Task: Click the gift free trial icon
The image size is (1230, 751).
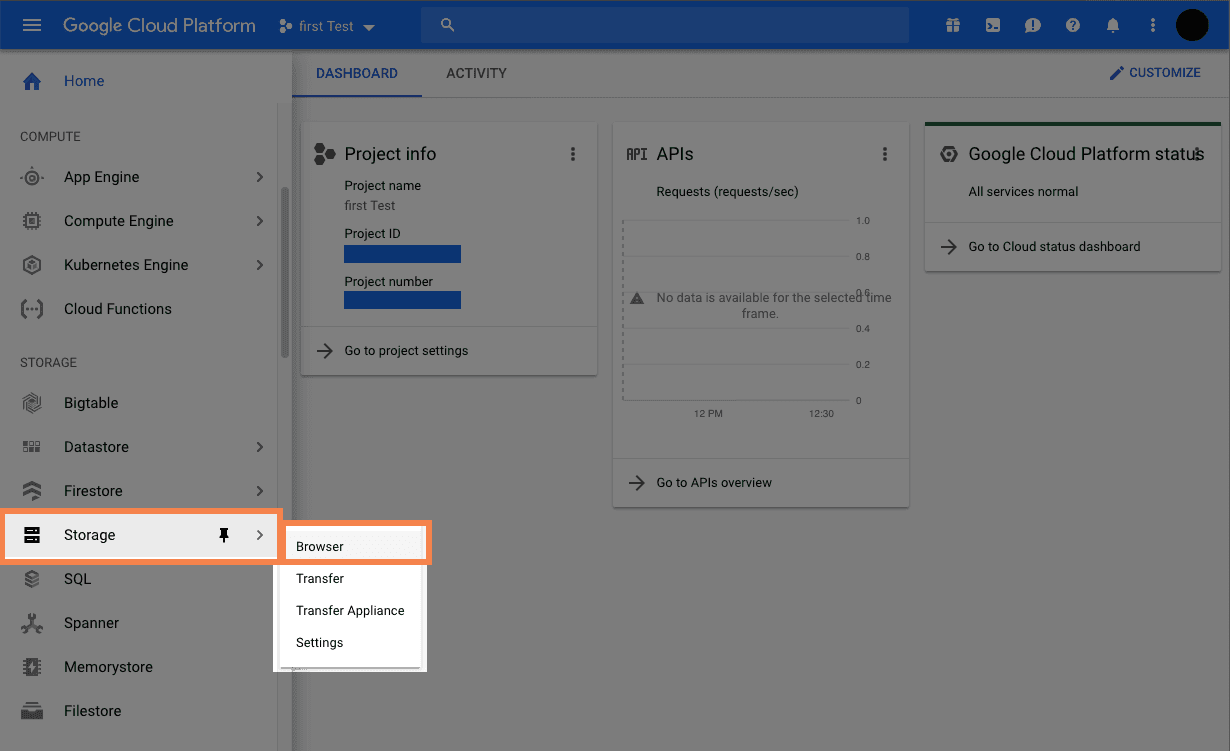Action: (x=953, y=26)
